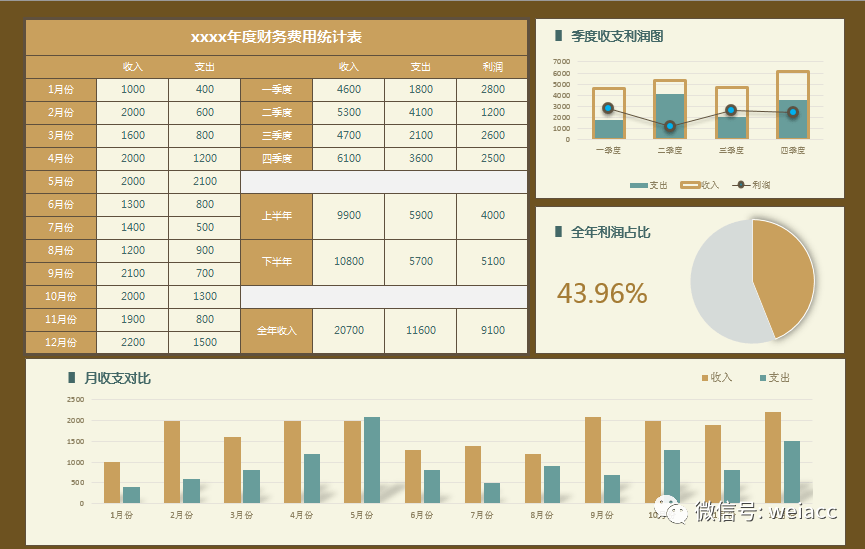The height and width of the screenshot is (549, 865).
Task: Click the 5月份 expense bar in monthly chart
Action: click(x=372, y=460)
